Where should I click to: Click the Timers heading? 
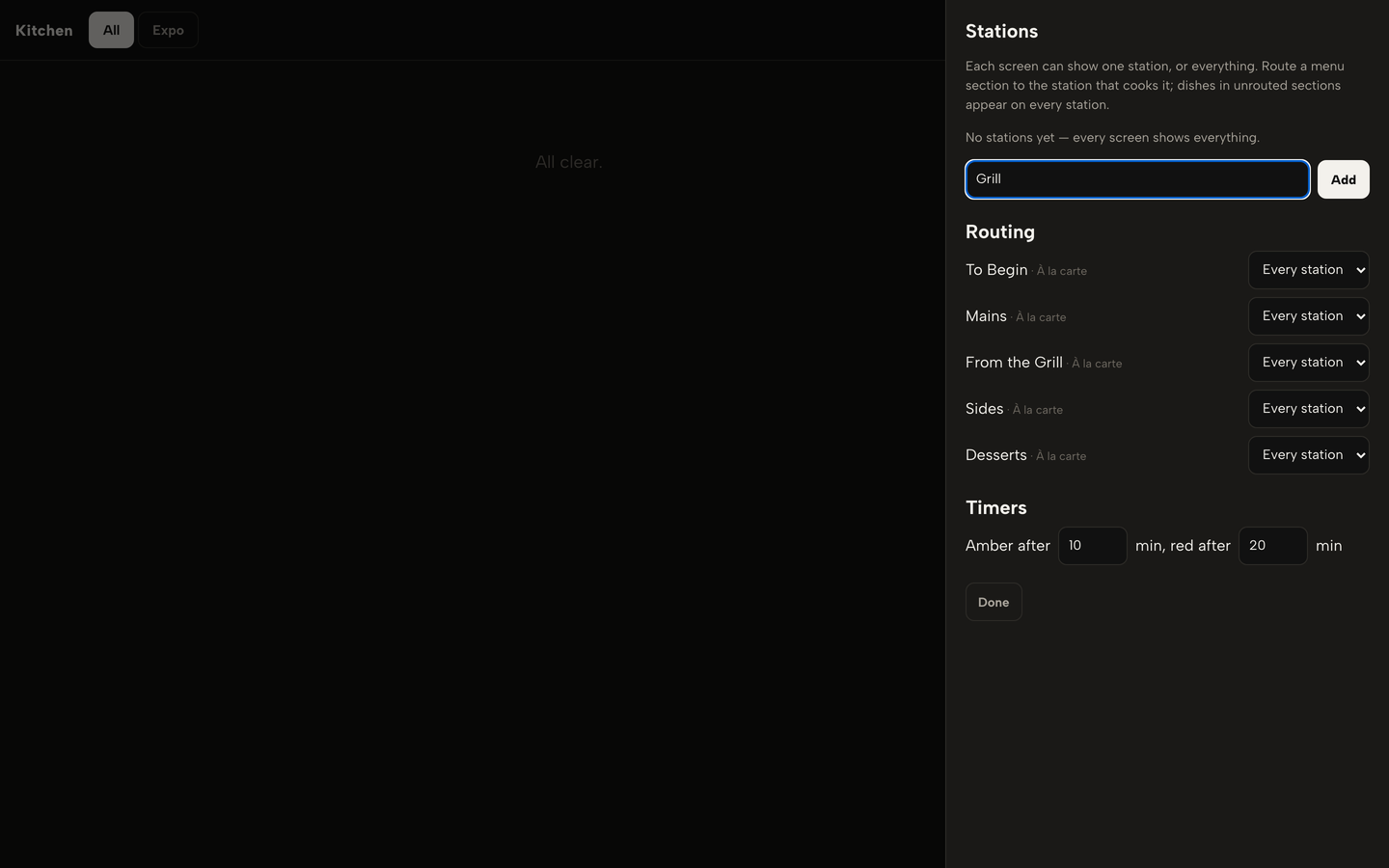click(995, 507)
